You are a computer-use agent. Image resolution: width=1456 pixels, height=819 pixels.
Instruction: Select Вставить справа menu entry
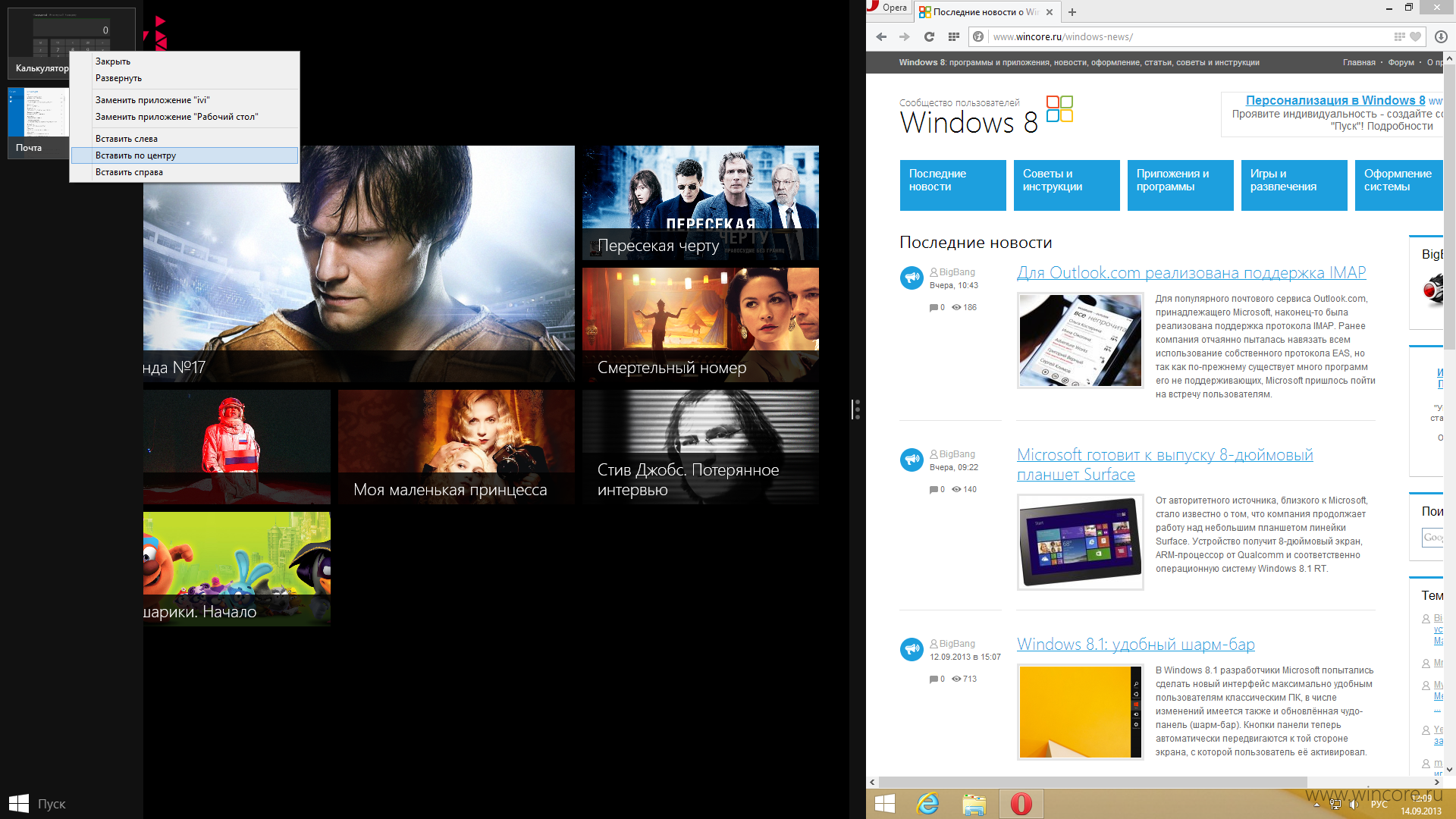pyautogui.click(x=184, y=172)
